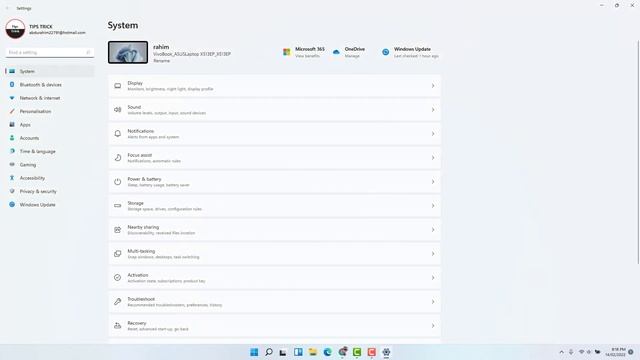640x360 pixels.
Task: Click the search magnifier in Find a setting
Action: click(x=88, y=52)
